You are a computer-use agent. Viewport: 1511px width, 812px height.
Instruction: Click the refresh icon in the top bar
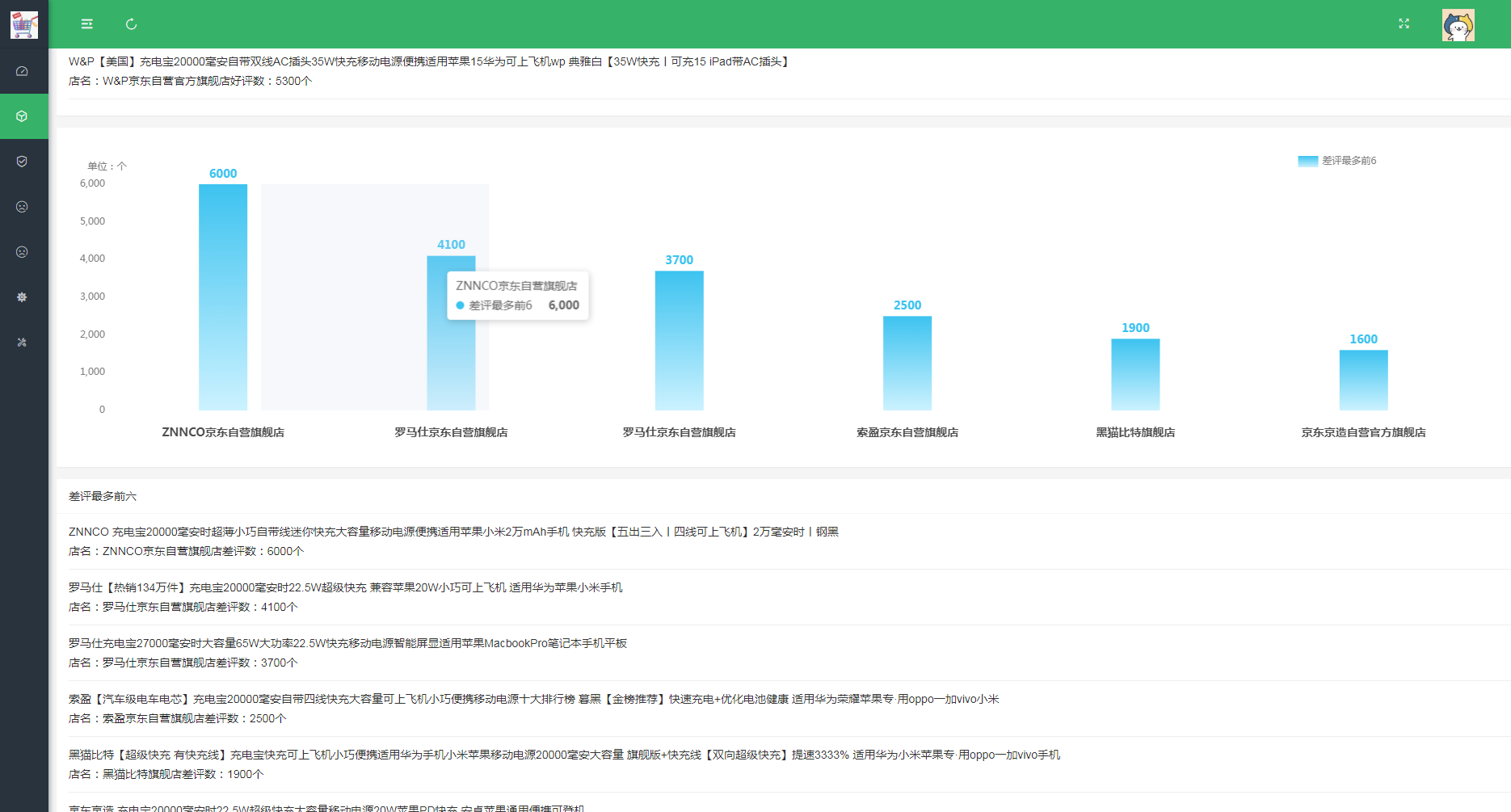click(131, 24)
